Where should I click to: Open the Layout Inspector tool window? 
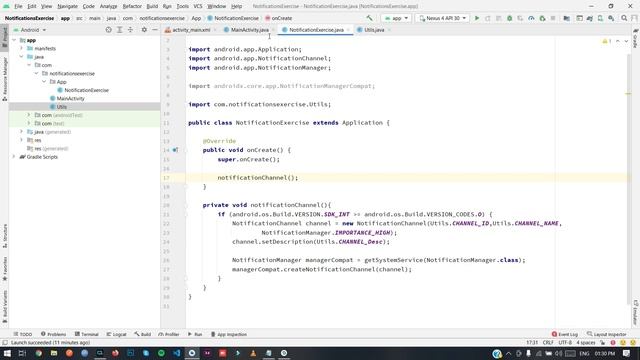click(x=607, y=334)
